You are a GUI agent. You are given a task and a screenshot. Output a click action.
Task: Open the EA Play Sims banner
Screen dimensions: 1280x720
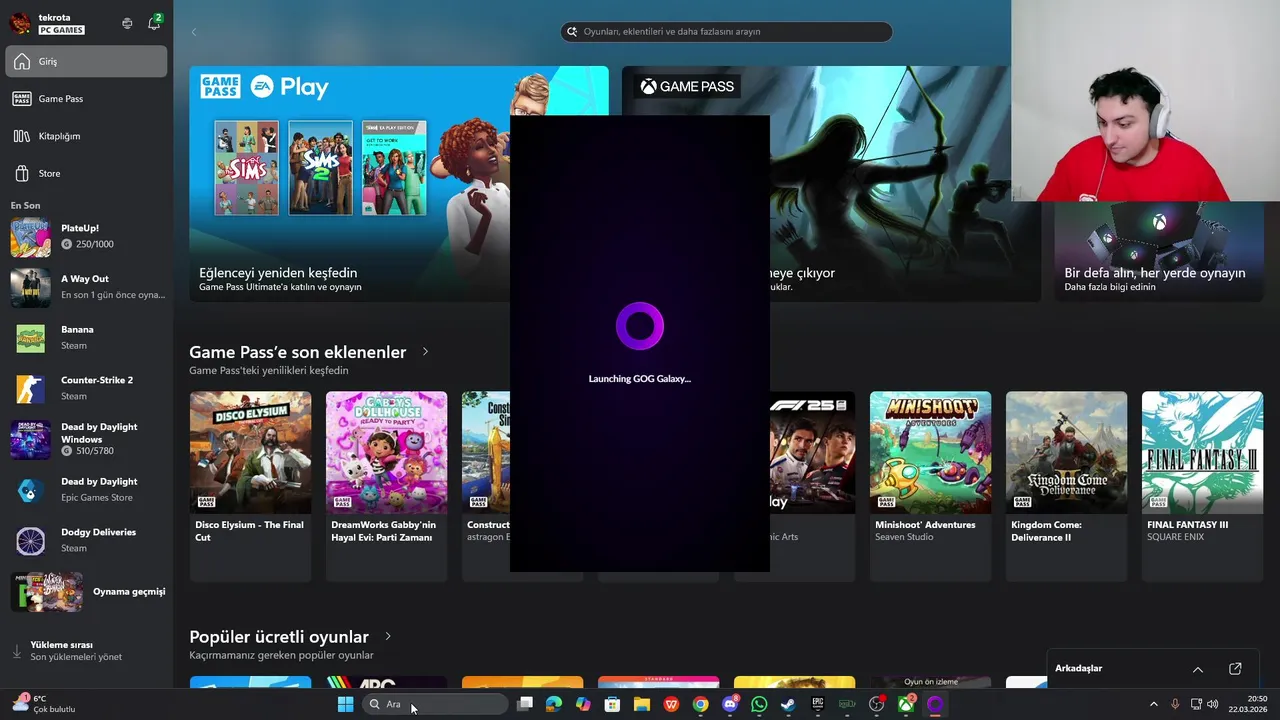[x=350, y=184]
